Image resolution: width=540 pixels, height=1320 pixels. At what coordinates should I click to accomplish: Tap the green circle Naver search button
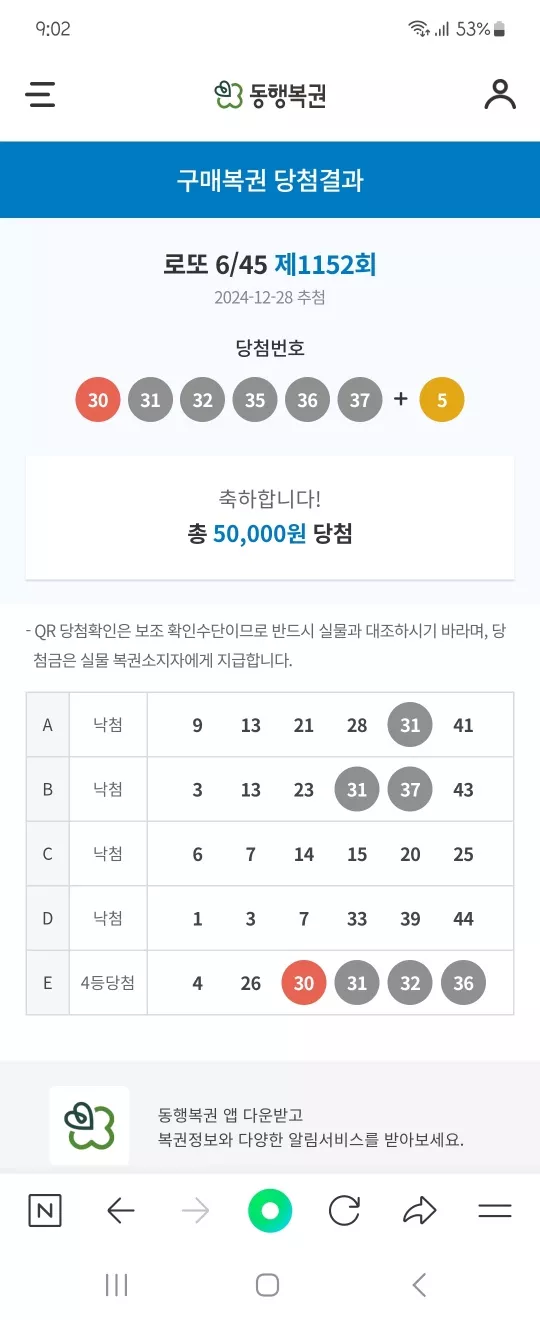[270, 1212]
